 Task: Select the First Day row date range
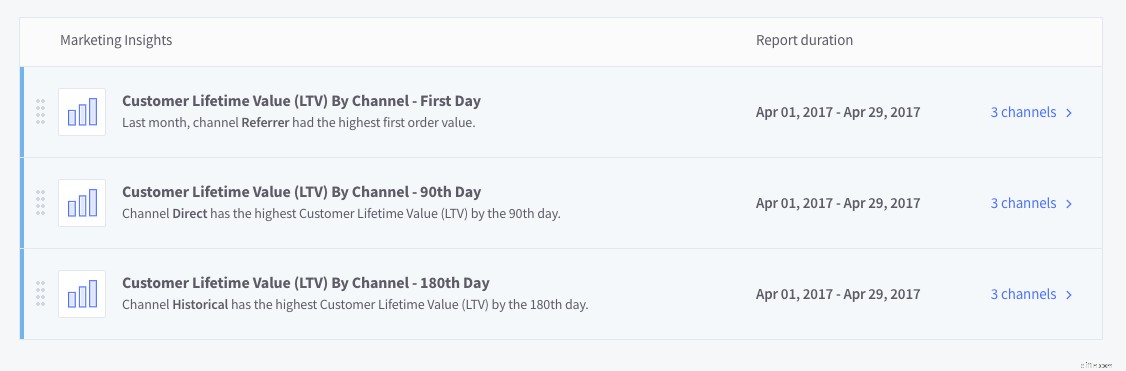838,112
